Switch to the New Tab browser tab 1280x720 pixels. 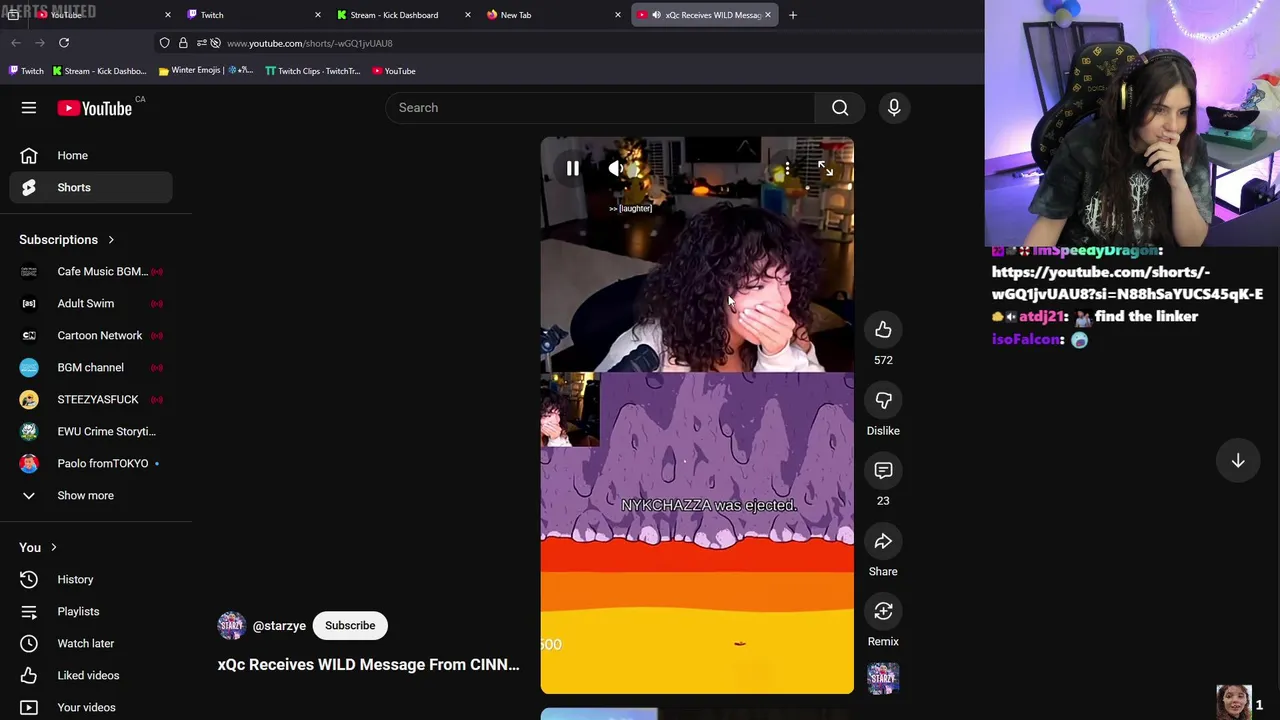coord(554,15)
